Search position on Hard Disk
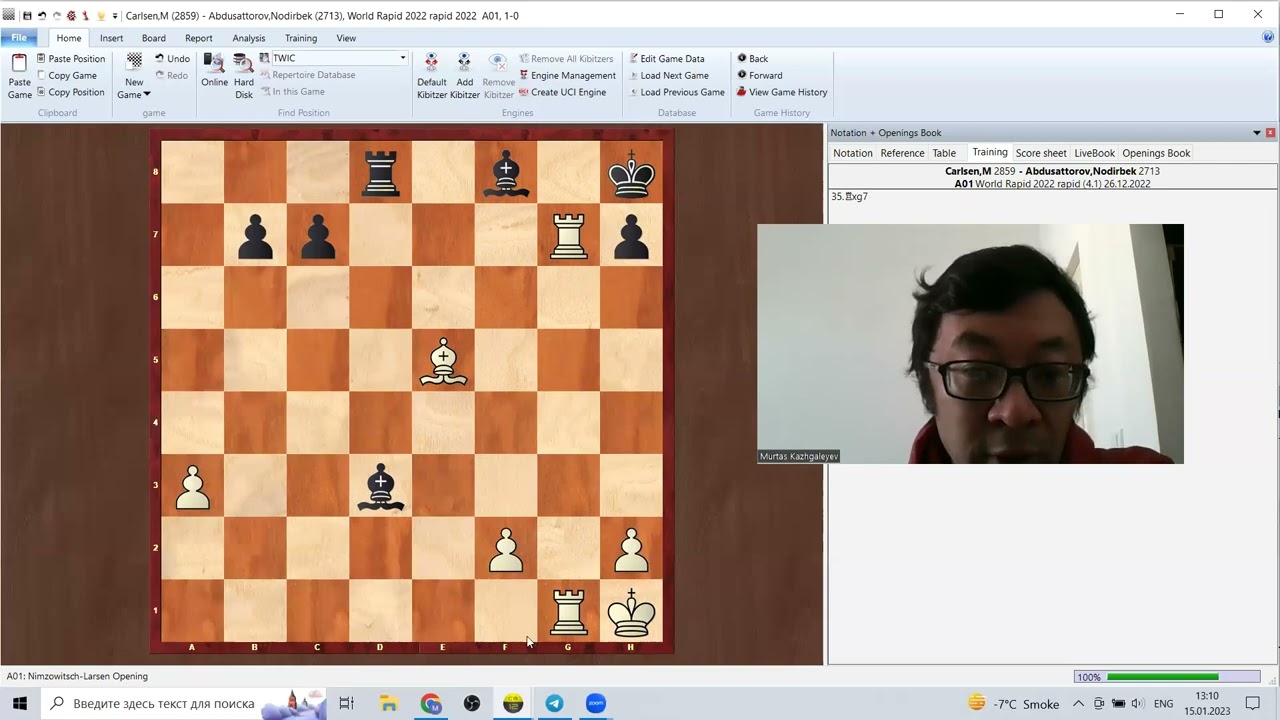This screenshot has height=720, width=1280. pos(244,76)
